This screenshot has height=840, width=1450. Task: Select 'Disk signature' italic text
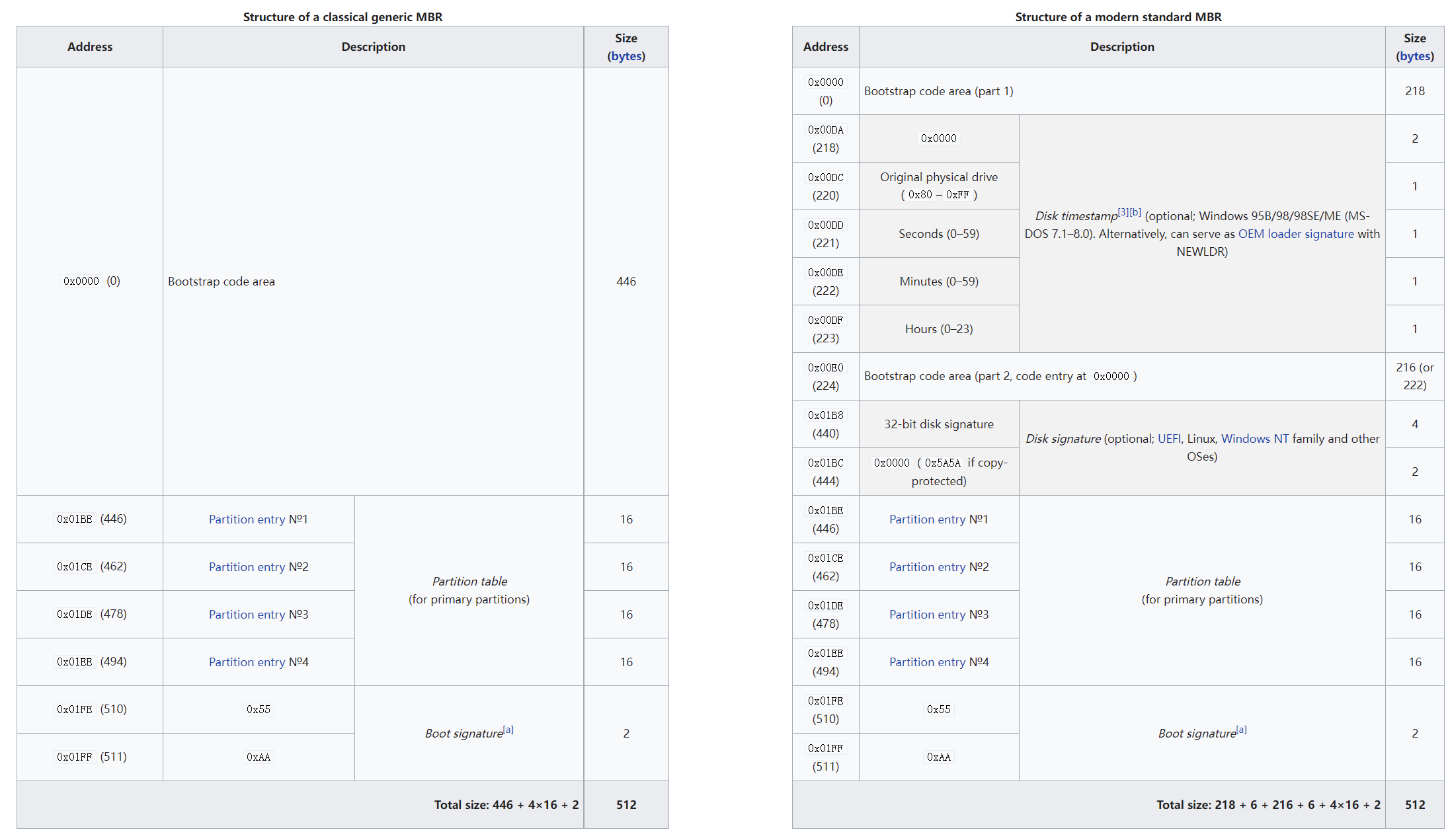1063,439
